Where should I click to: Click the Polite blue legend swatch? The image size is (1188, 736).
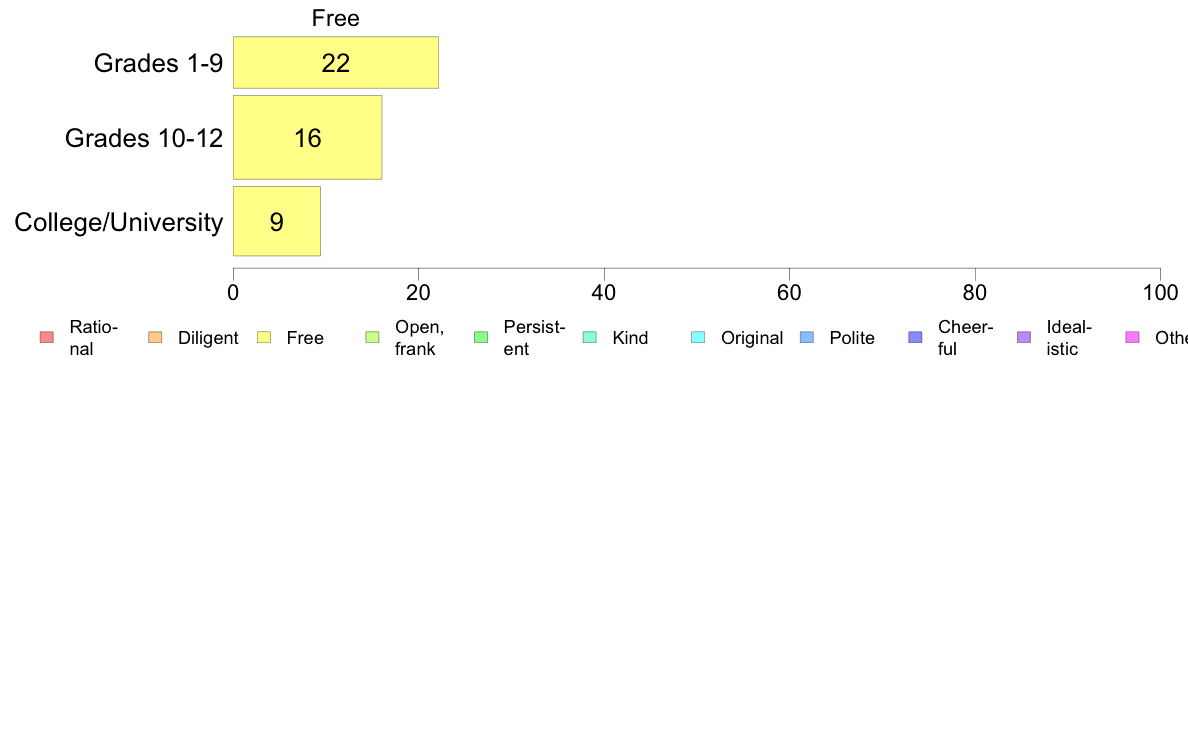click(x=807, y=337)
